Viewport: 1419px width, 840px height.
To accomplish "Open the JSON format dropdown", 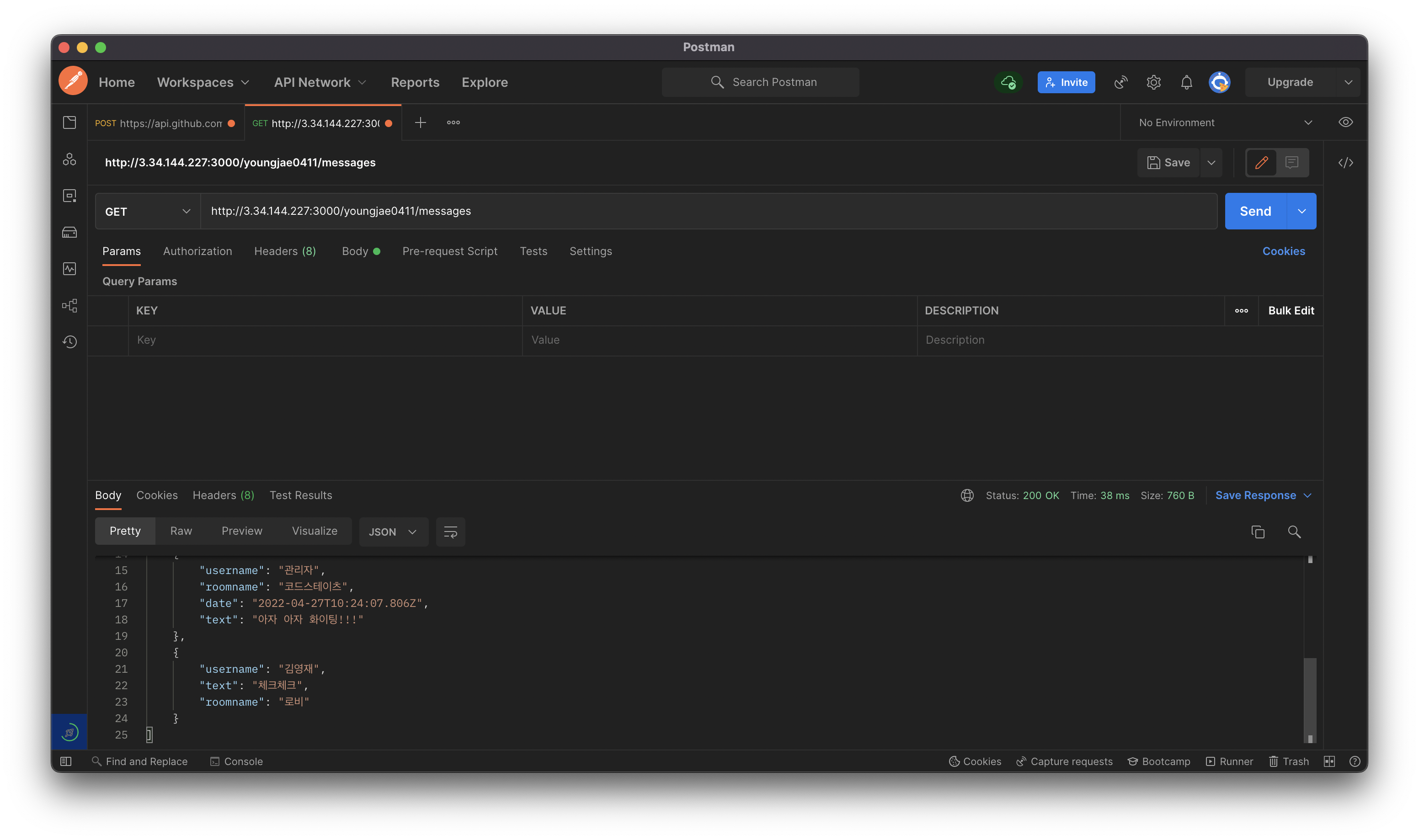I will 393,532.
